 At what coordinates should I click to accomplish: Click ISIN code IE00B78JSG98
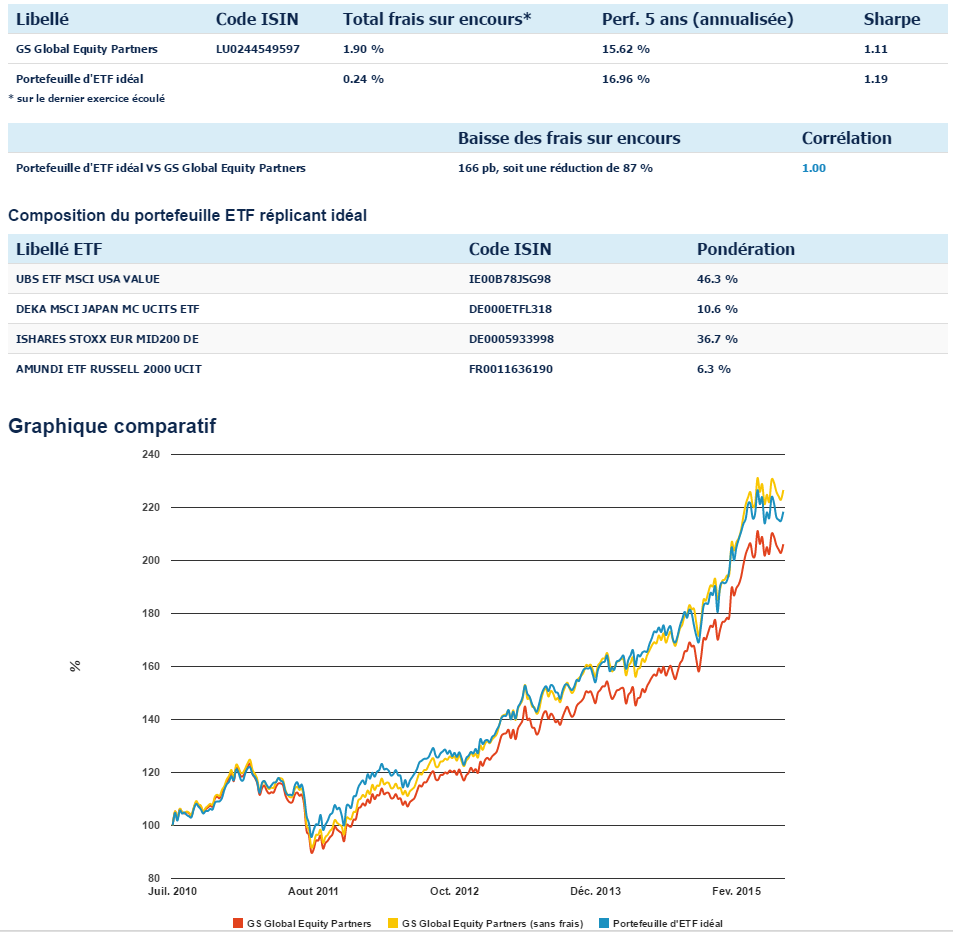[x=510, y=279]
